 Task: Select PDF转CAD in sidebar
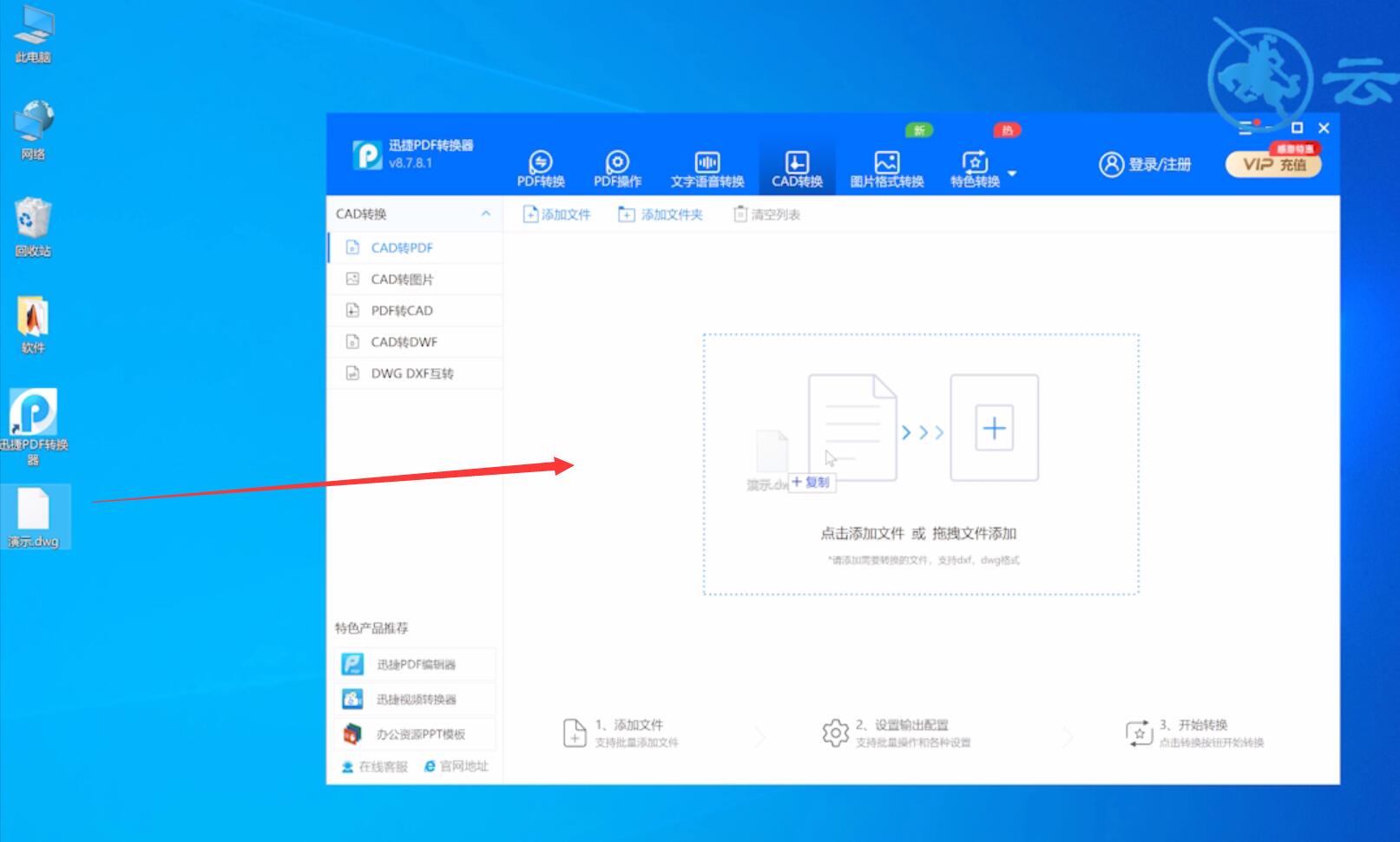(x=416, y=310)
